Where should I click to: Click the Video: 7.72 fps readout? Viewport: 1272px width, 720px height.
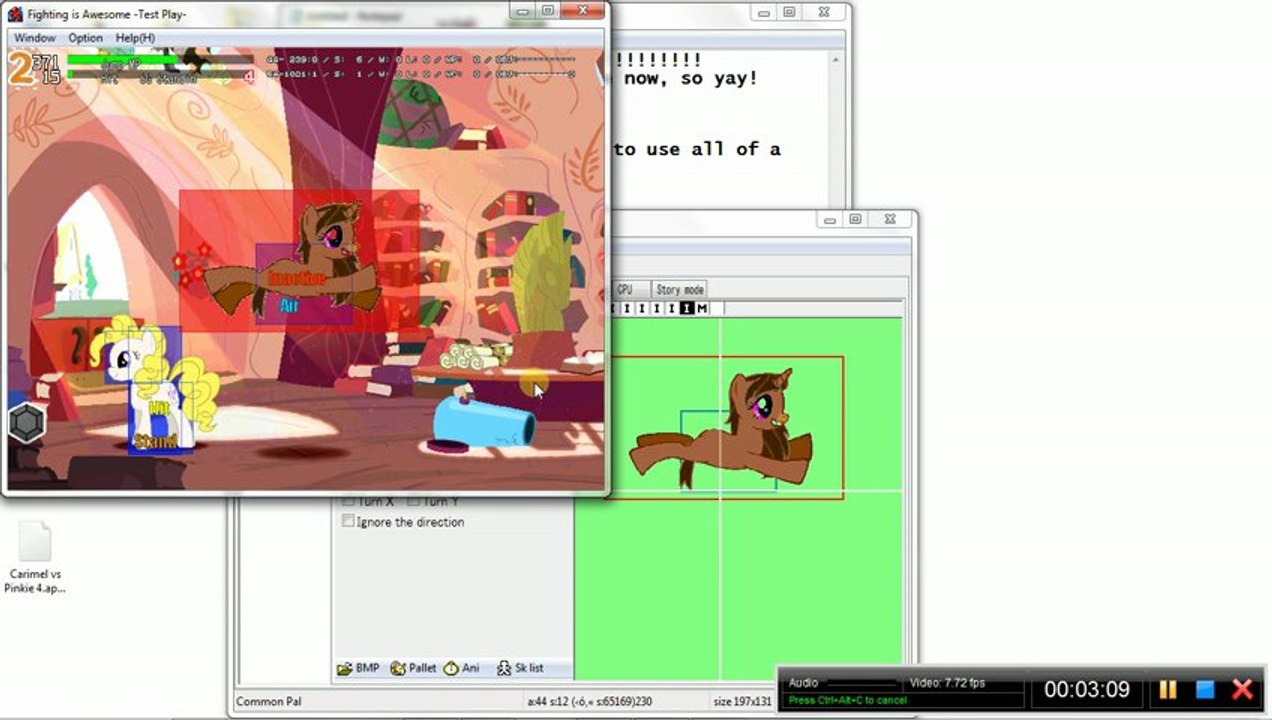click(947, 683)
